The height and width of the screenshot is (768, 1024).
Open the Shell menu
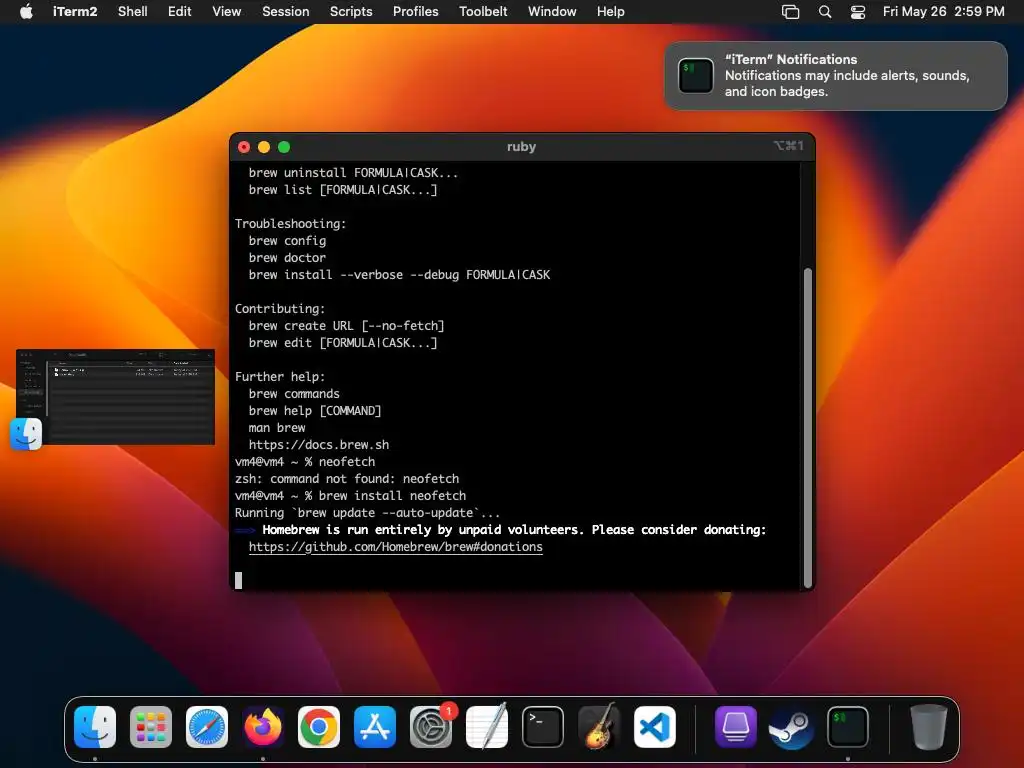[133, 12]
